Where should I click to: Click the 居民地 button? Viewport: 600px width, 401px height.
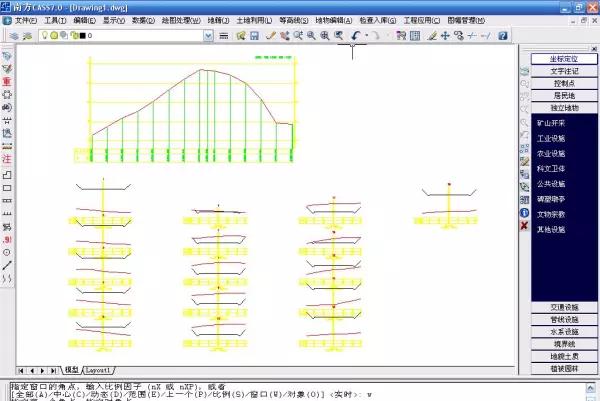pos(564,96)
